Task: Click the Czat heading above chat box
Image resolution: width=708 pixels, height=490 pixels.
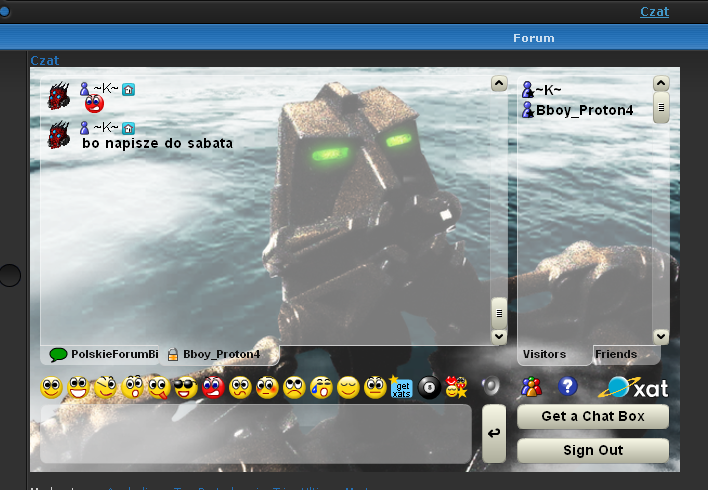Action: tap(45, 60)
